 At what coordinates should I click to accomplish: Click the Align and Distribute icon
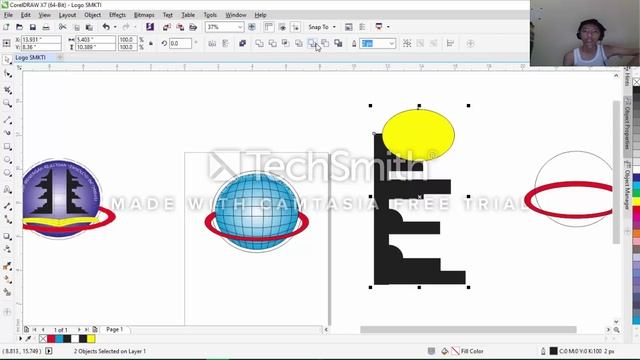(x=450, y=43)
